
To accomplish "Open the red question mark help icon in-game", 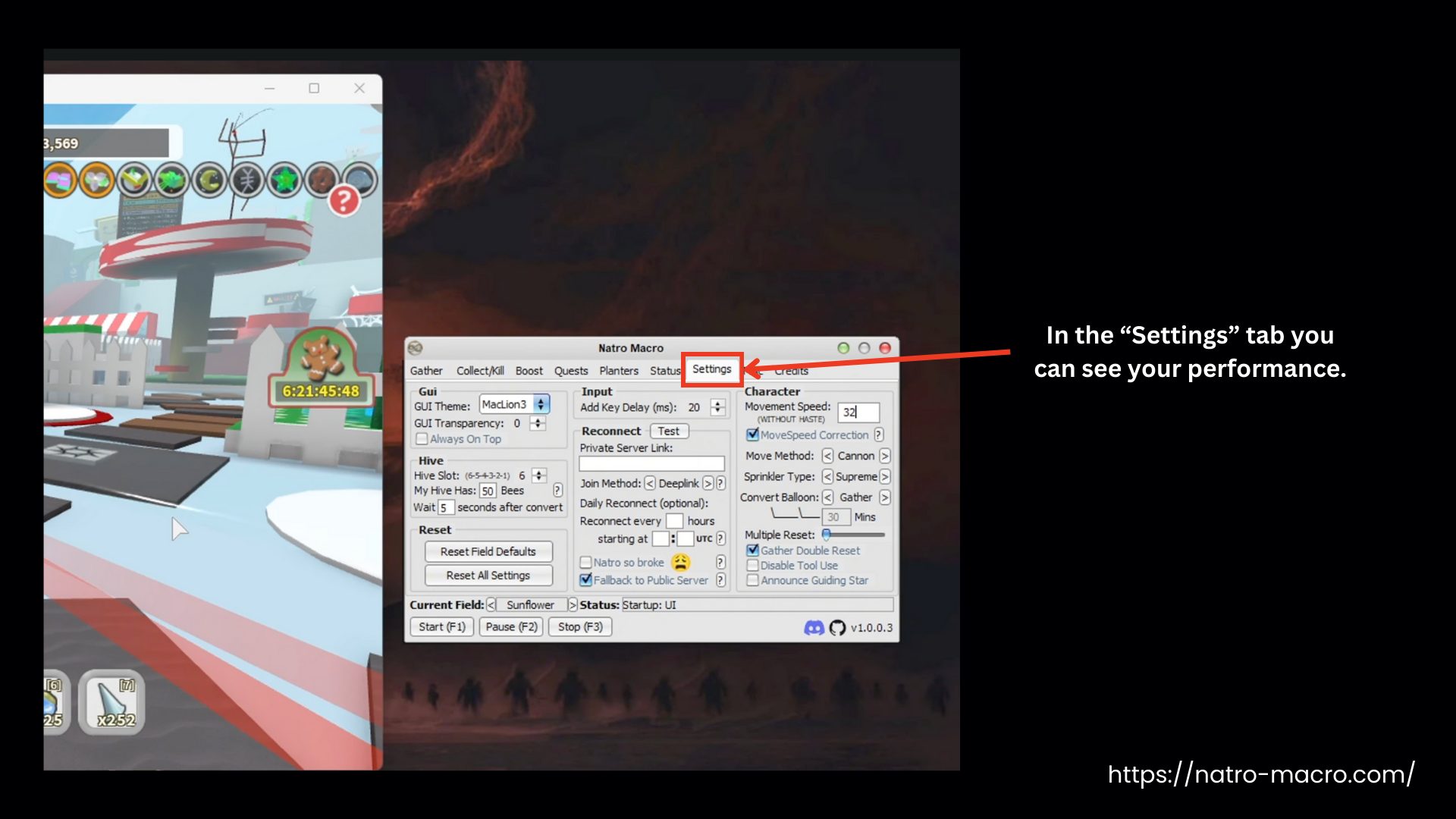I will pos(346,200).
